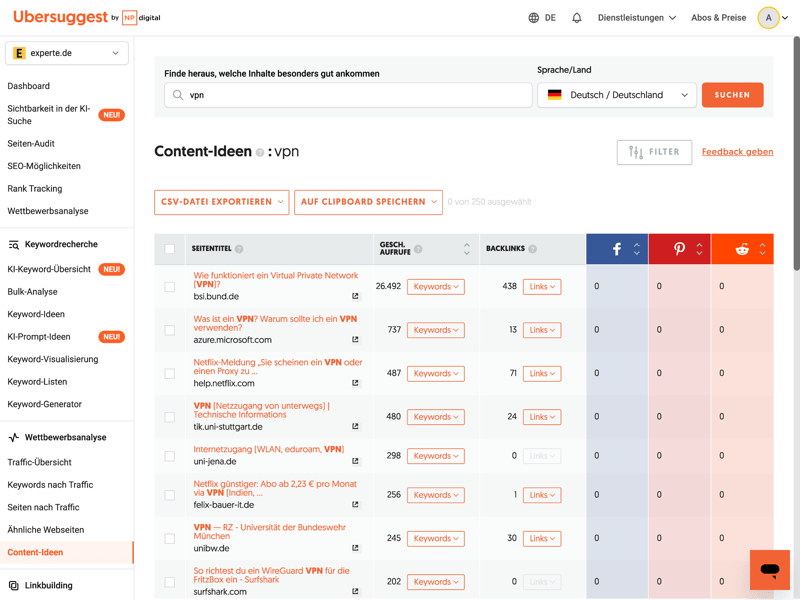The width and height of the screenshot is (800, 600).
Task: Open the Feedback geben link
Action: click(737, 152)
